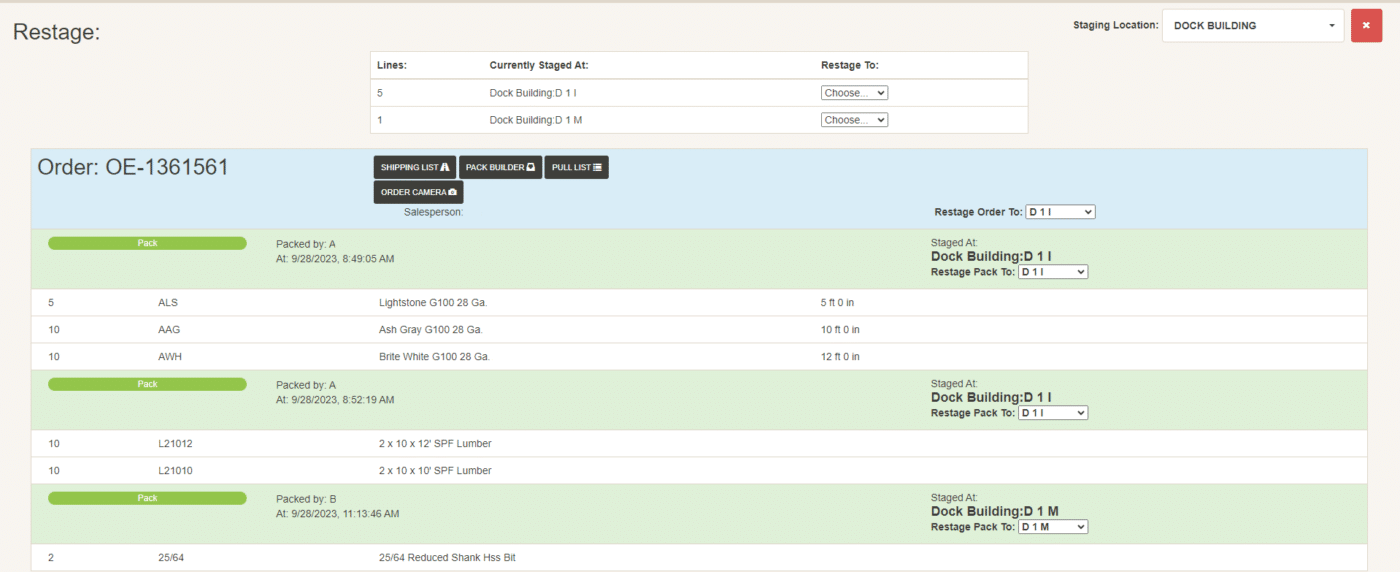Click the Restage Order To label
The height and width of the screenshot is (572, 1400).
pyautogui.click(x=978, y=212)
